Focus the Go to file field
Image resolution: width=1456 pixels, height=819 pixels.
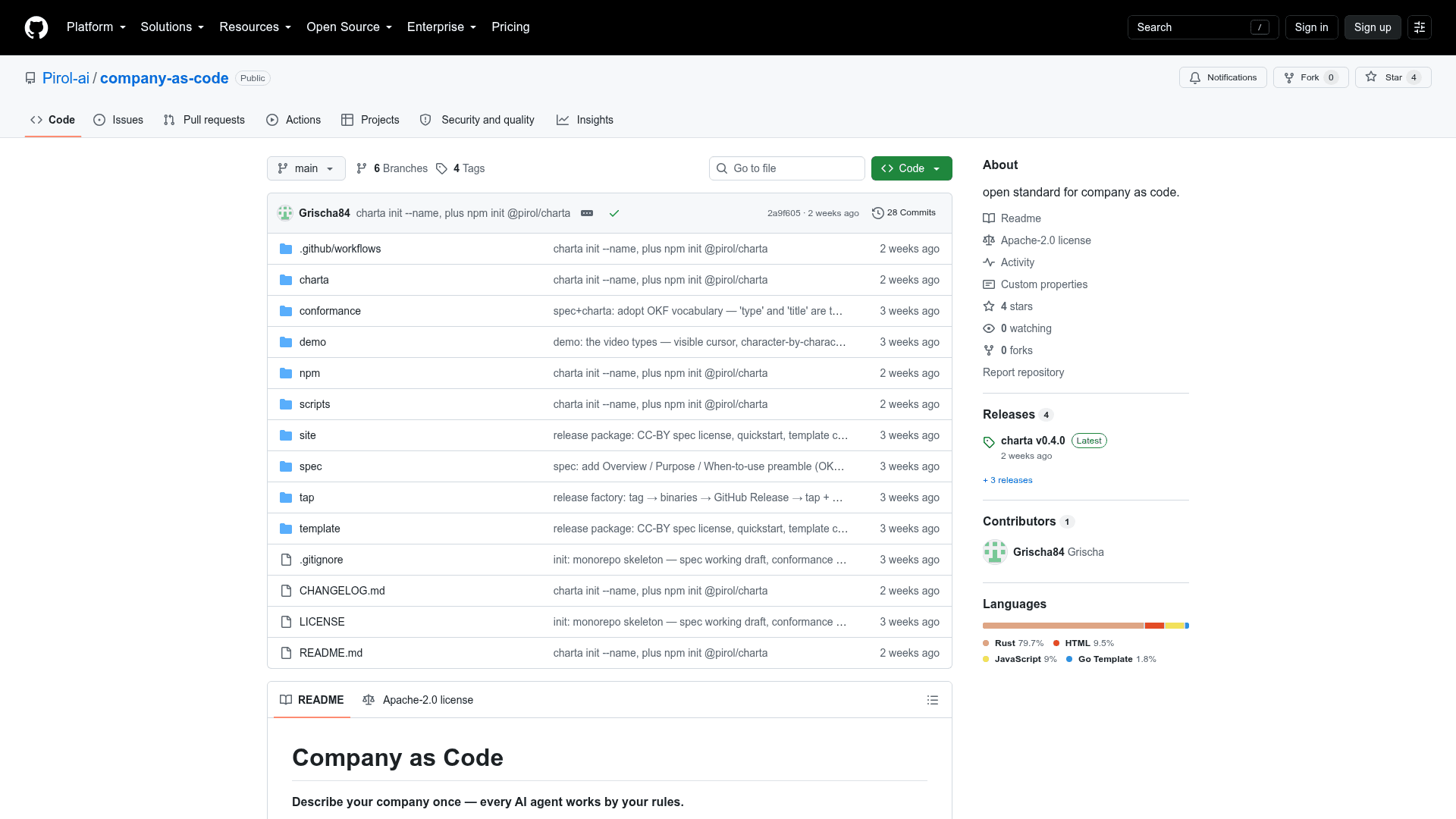tap(787, 168)
